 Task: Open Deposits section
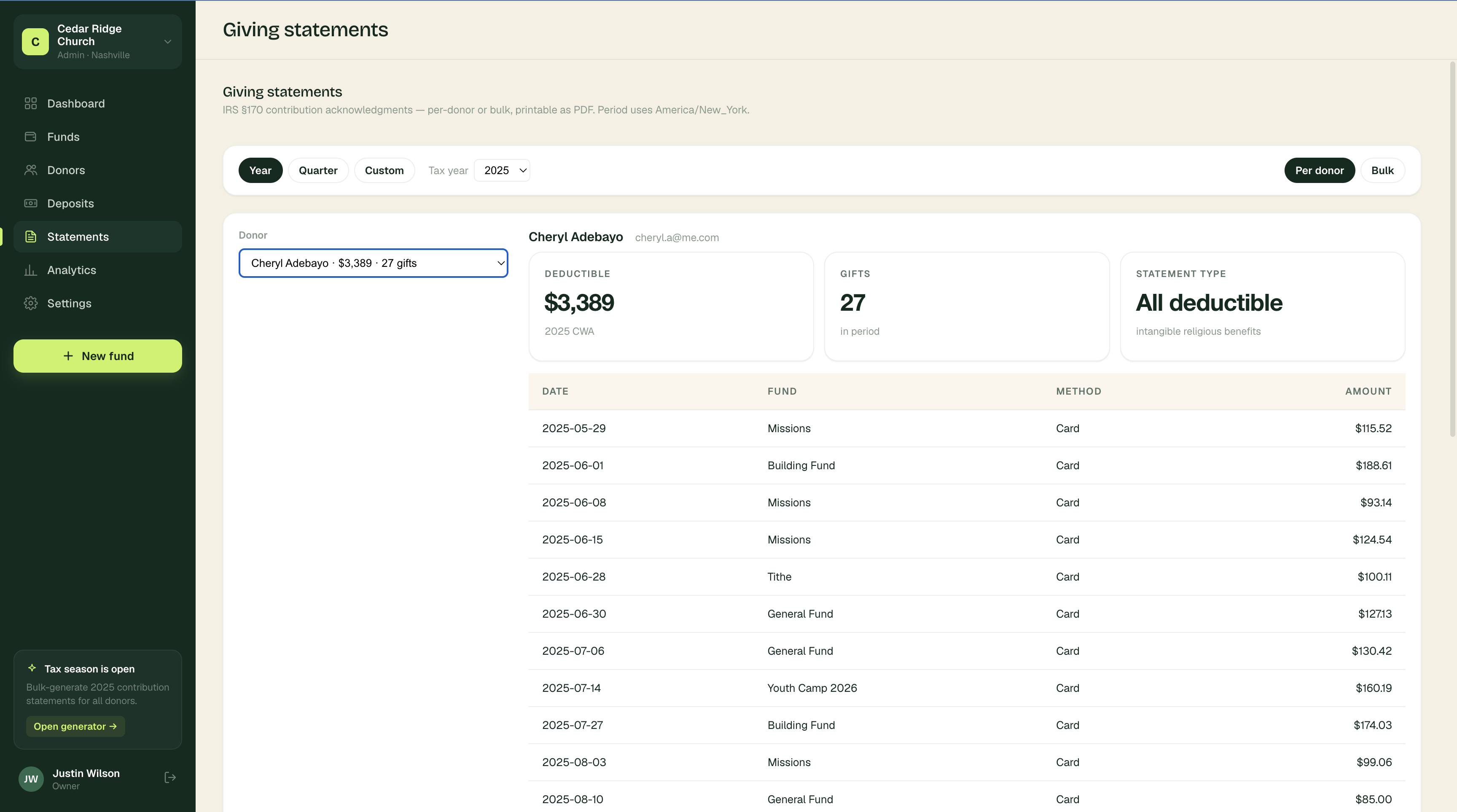(x=98, y=204)
